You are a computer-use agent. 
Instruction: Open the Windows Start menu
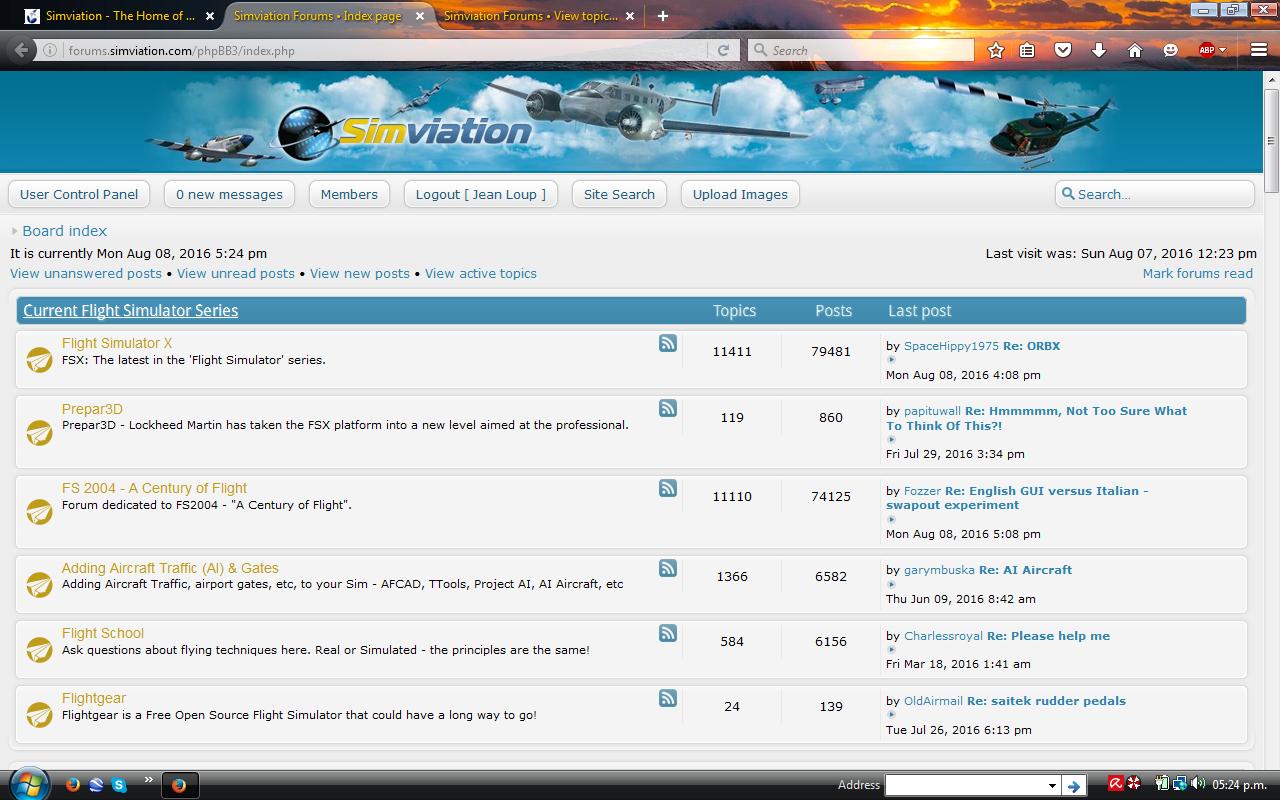27,784
